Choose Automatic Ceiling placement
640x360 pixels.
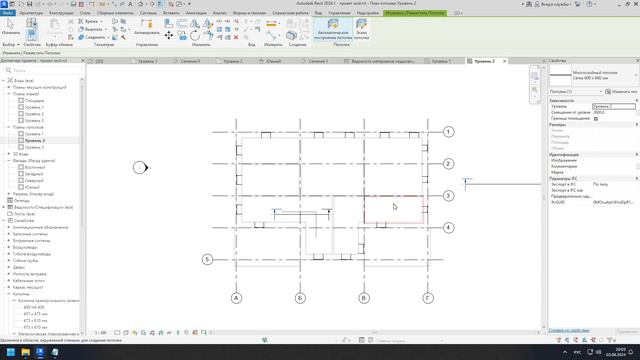click(333, 29)
